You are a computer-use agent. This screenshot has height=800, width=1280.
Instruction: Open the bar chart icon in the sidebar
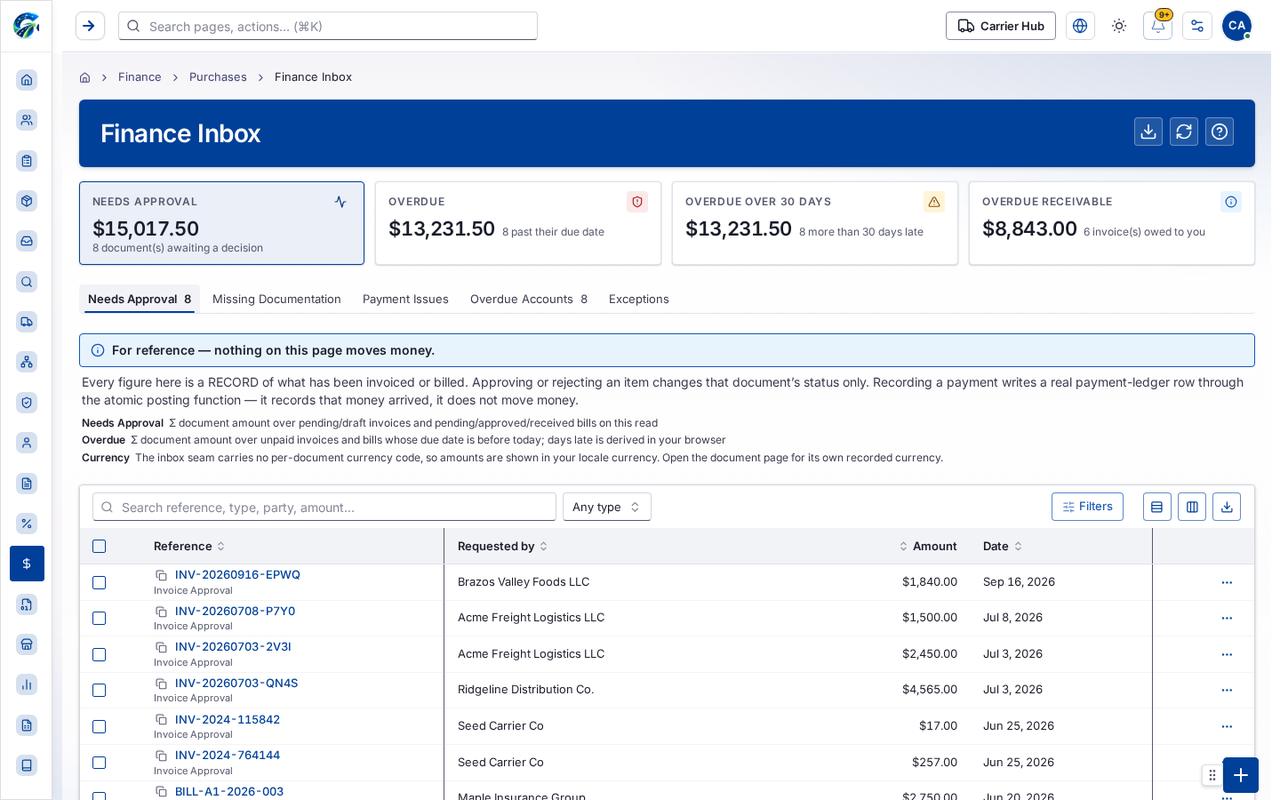click(27, 684)
